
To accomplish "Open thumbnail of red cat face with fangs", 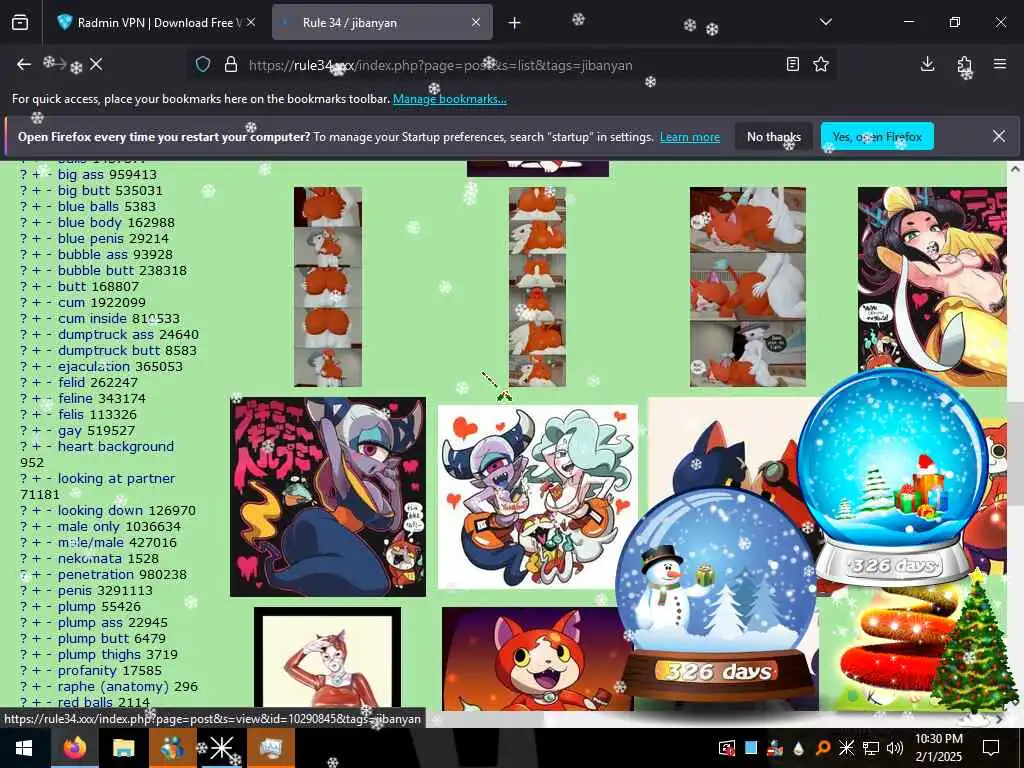I will click(537, 658).
